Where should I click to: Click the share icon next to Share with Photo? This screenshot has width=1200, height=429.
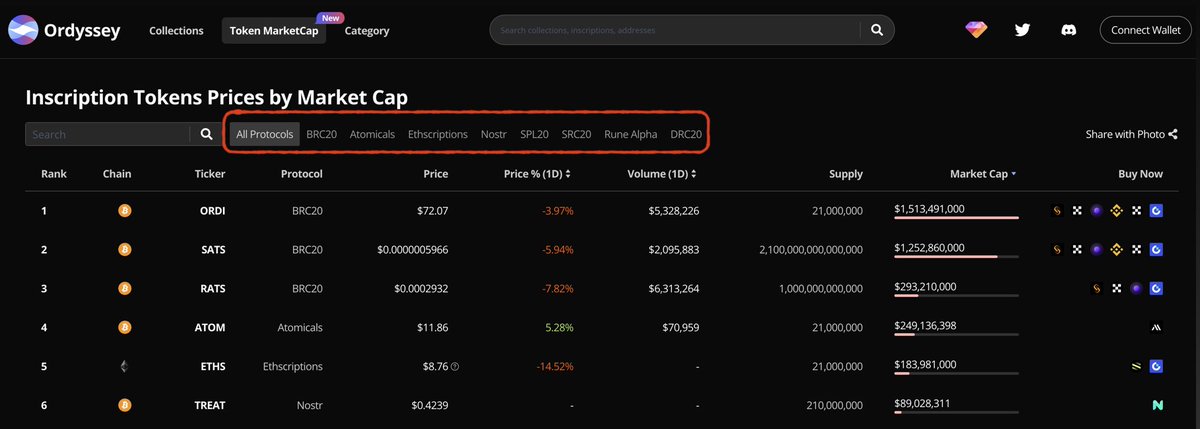(x=1173, y=134)
